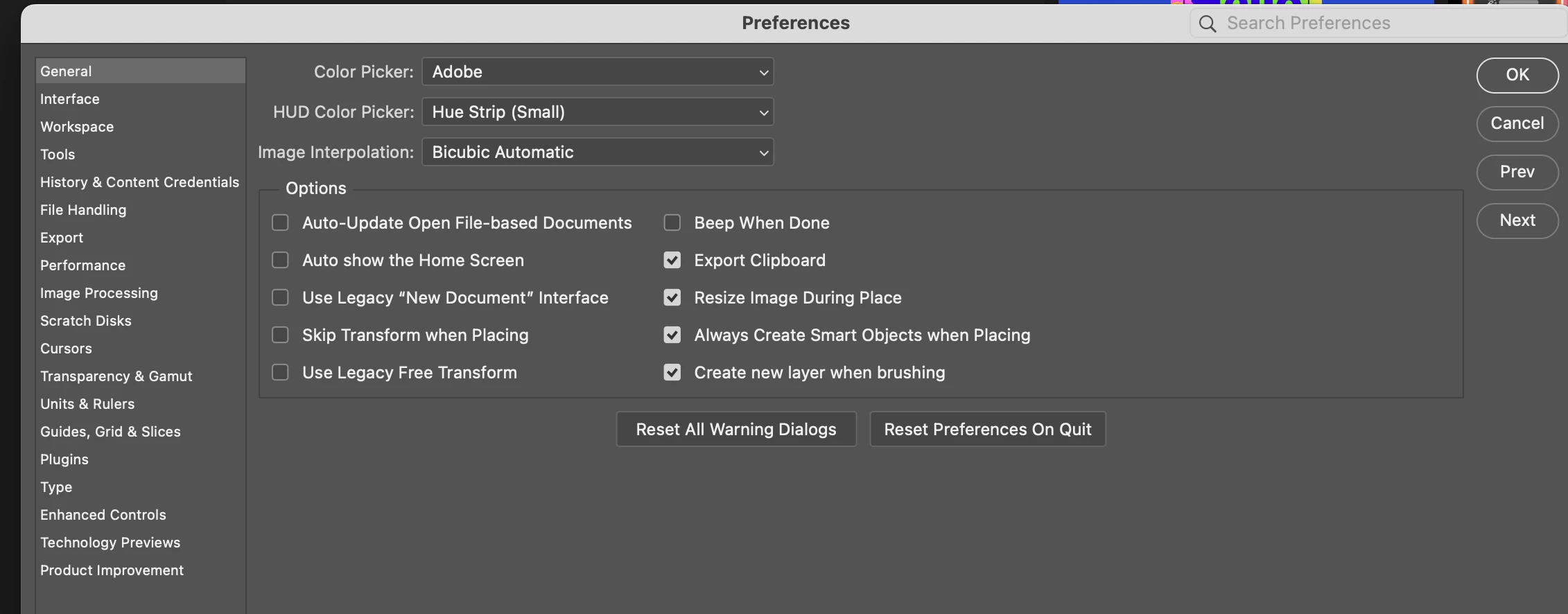
Task: Open Technology Previews category
Action: (110, 543)
